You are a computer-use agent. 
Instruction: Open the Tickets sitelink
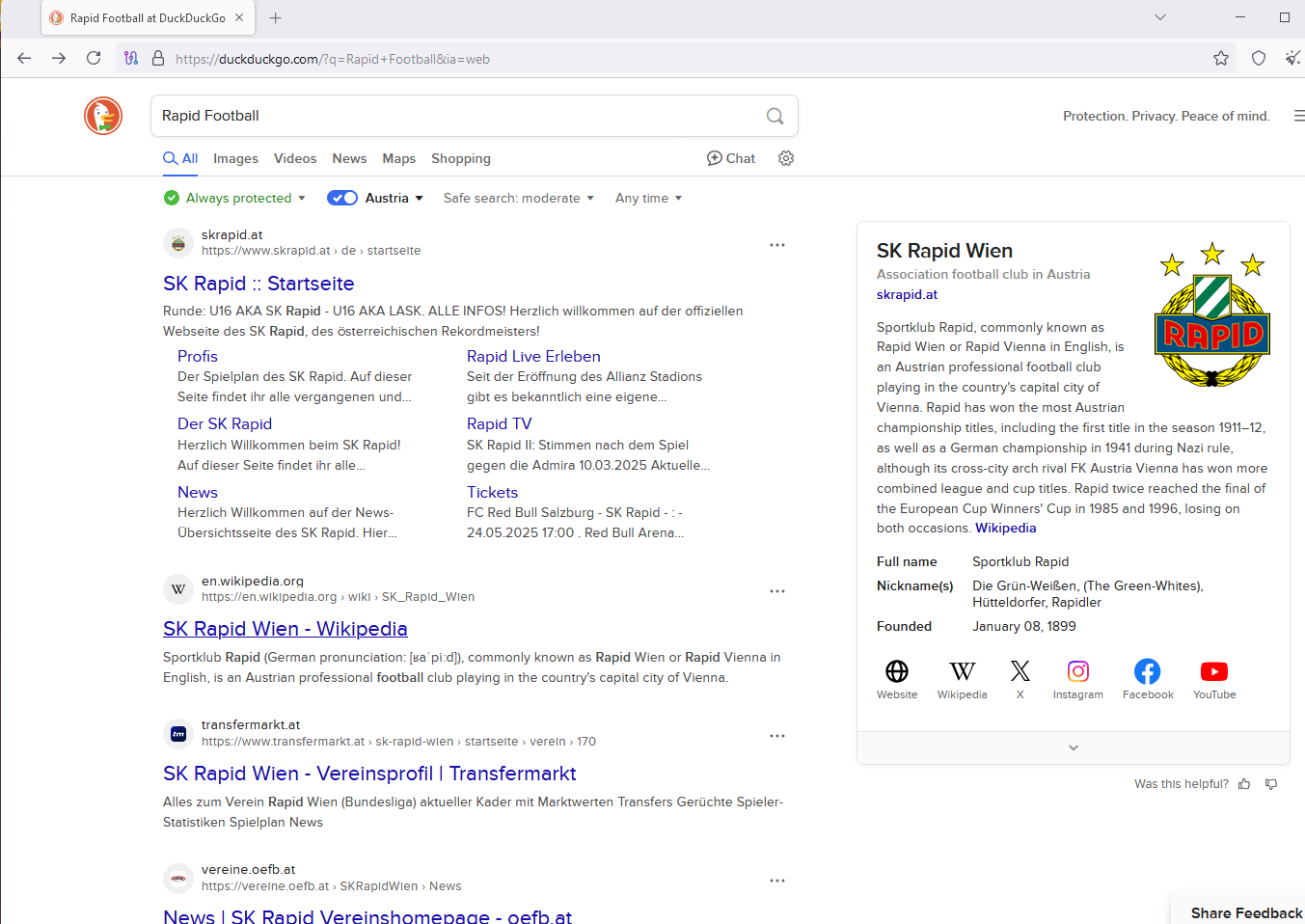(493, 492)
